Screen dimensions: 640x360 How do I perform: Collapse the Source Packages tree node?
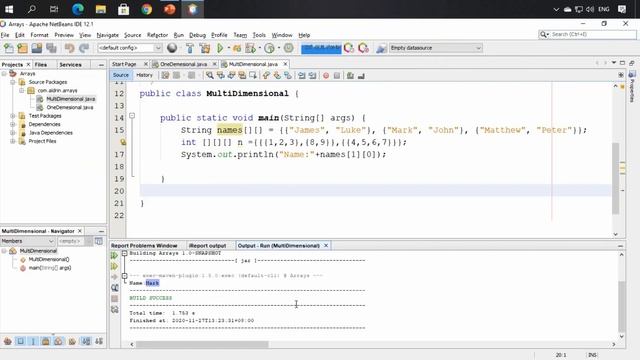13,82
